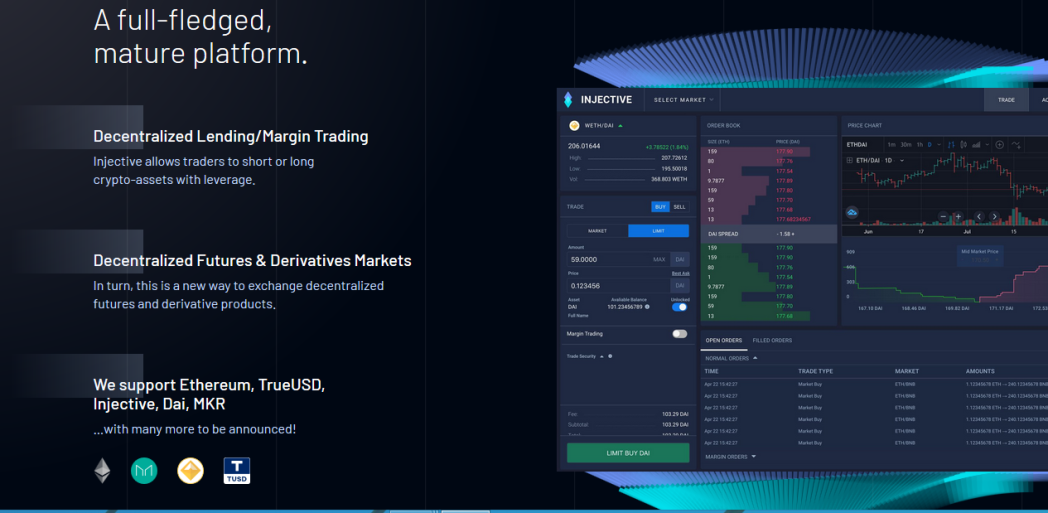
Task: Select the 1h chart interval
Action: tap(920, 144)
